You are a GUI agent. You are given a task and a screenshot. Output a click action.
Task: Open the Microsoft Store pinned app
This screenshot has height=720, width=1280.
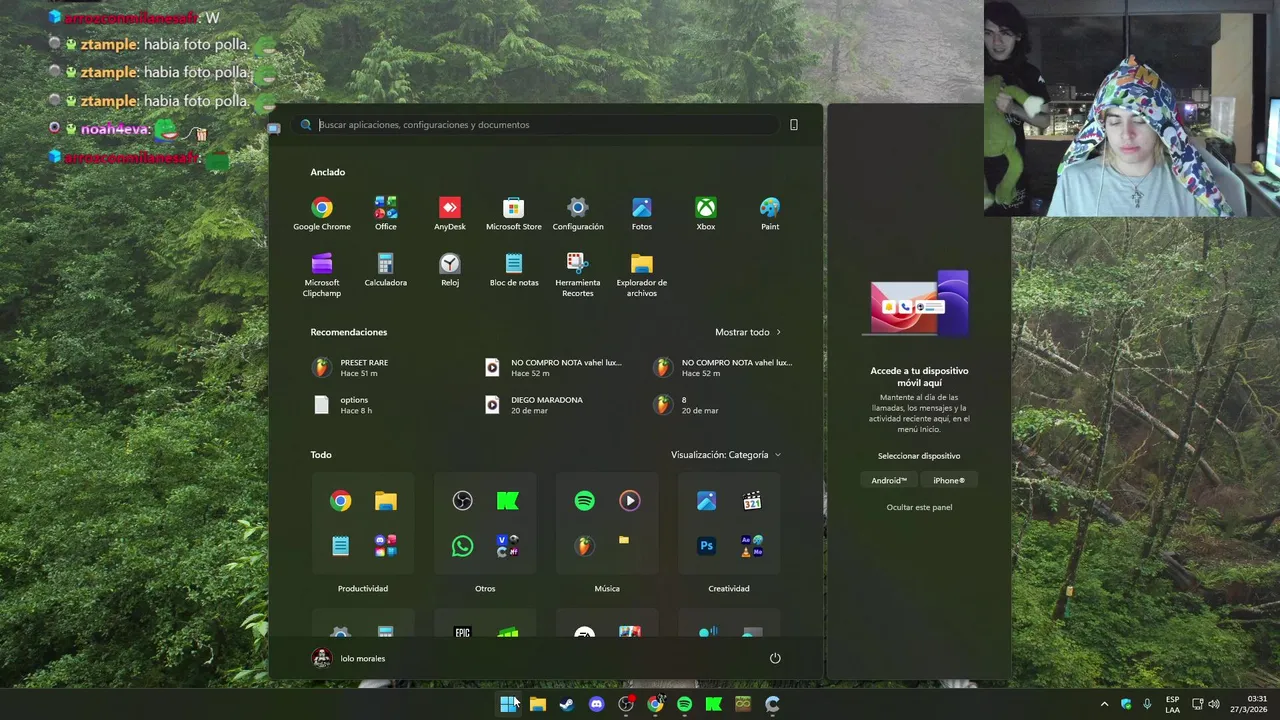(514, 213)
